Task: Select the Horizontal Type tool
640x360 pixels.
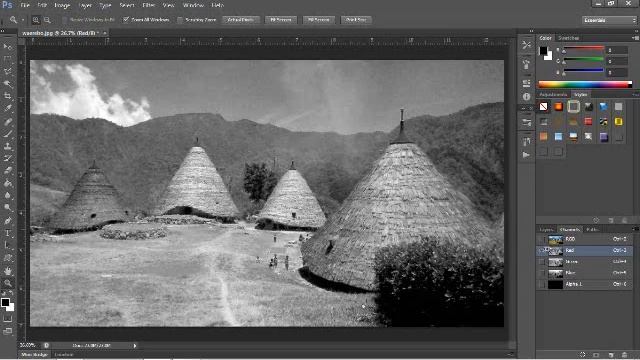Action: 7,233
